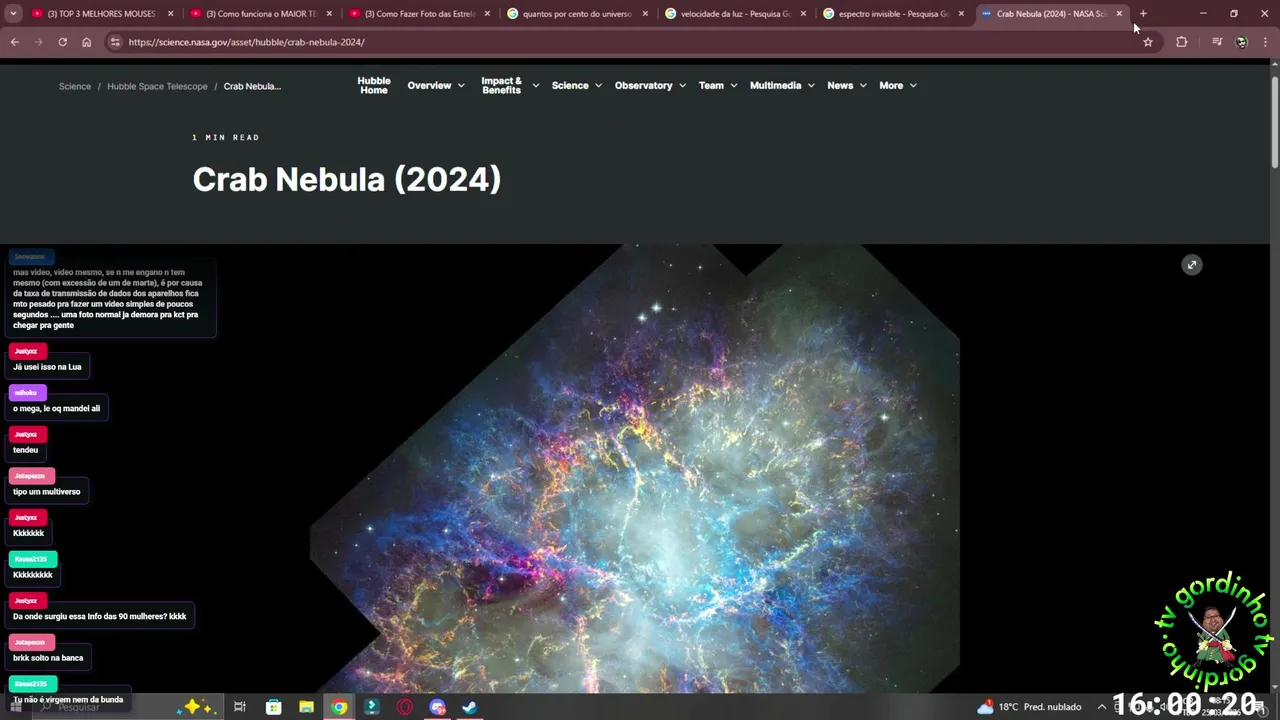Switch to quantos por cento do universo tab

(578, 14)
